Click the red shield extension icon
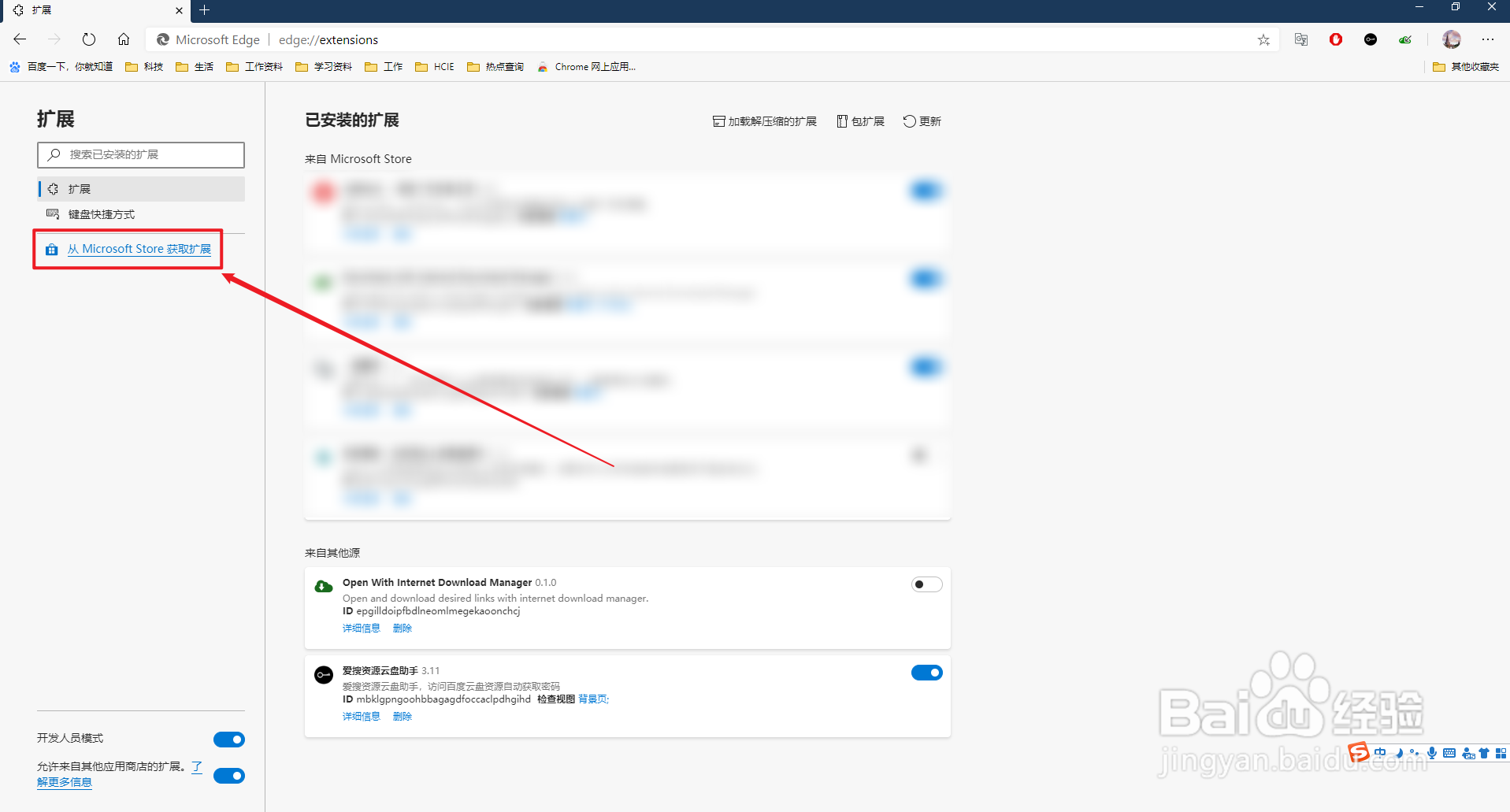This screenshot has height=812, width=1510. click(x=1336, y=39)
